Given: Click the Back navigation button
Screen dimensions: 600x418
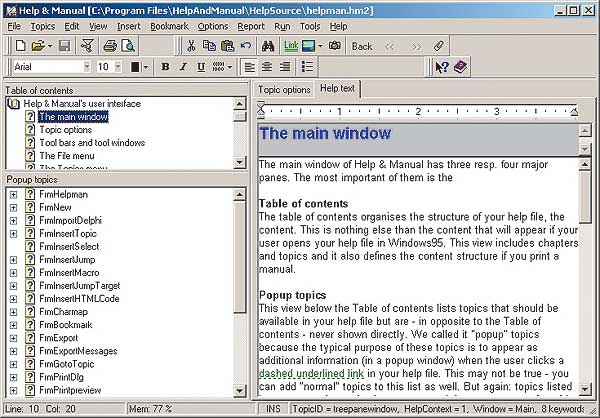Looking at the screenshot, I should 362,46.
